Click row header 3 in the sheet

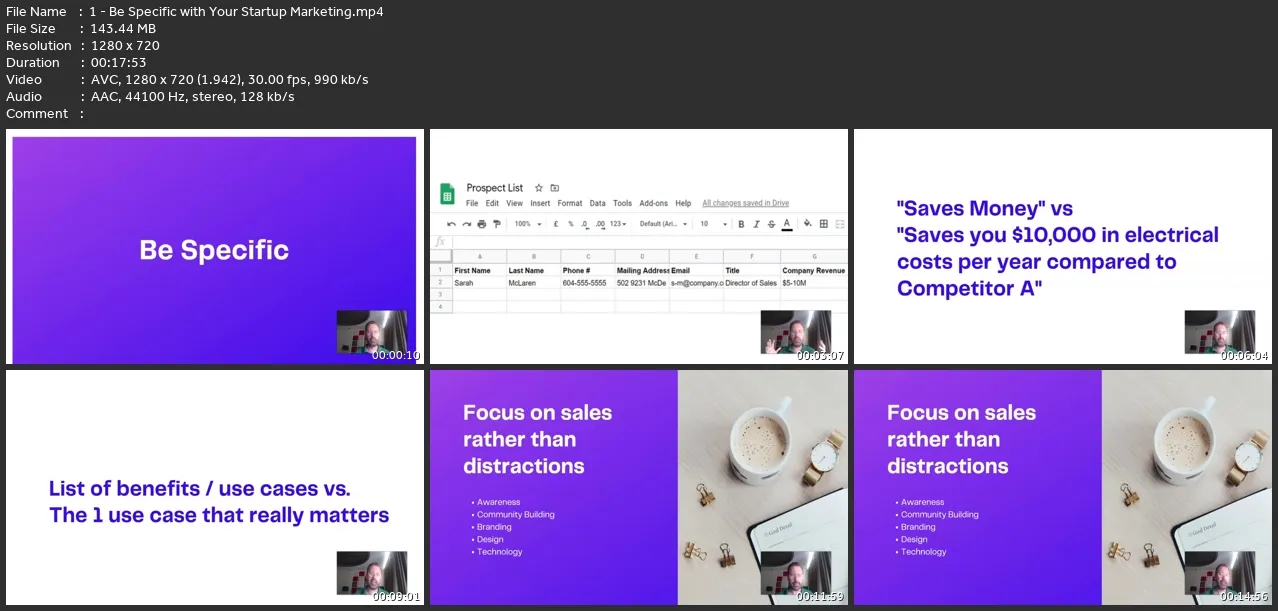pyautogui.click(x=441, y=294)
